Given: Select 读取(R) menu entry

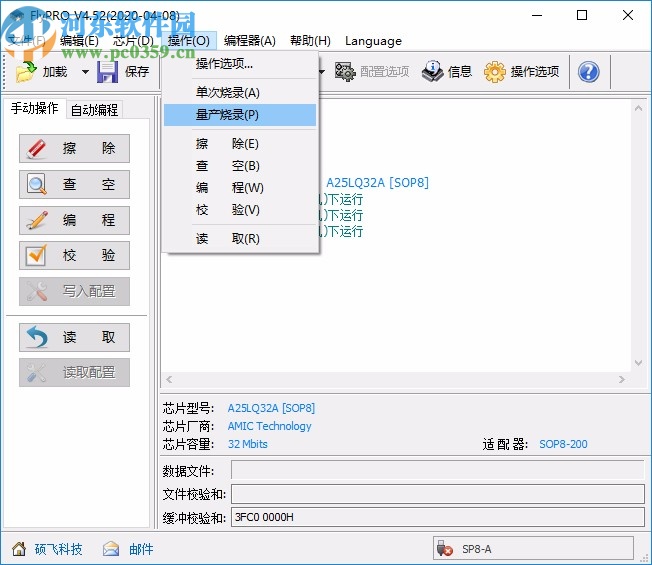Looking at the screenshot, I should click(x=240, y=239).
